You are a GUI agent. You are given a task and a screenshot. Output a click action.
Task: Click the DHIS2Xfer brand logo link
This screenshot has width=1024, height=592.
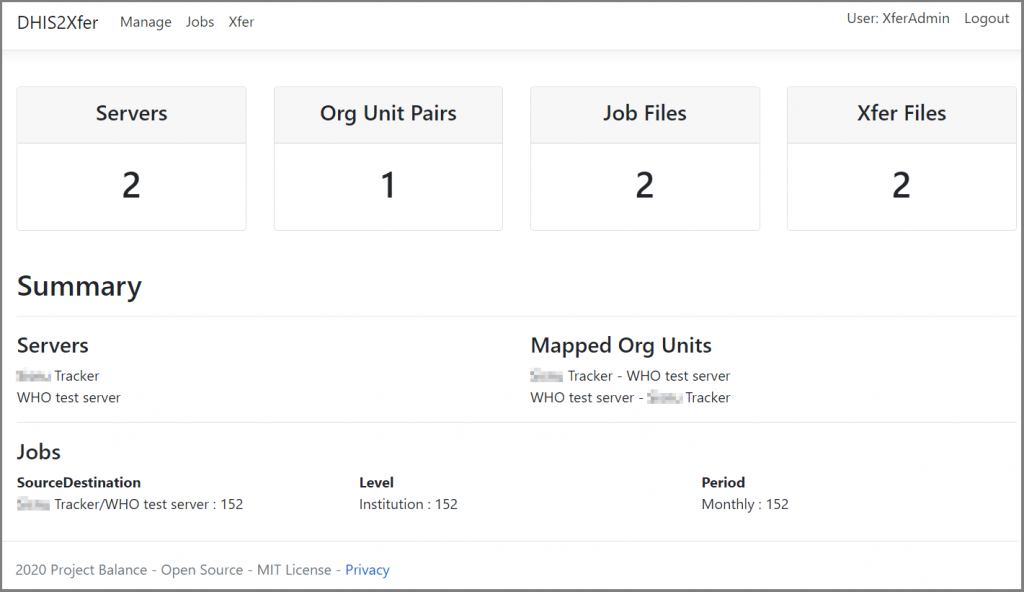click(x=57, y=22)
